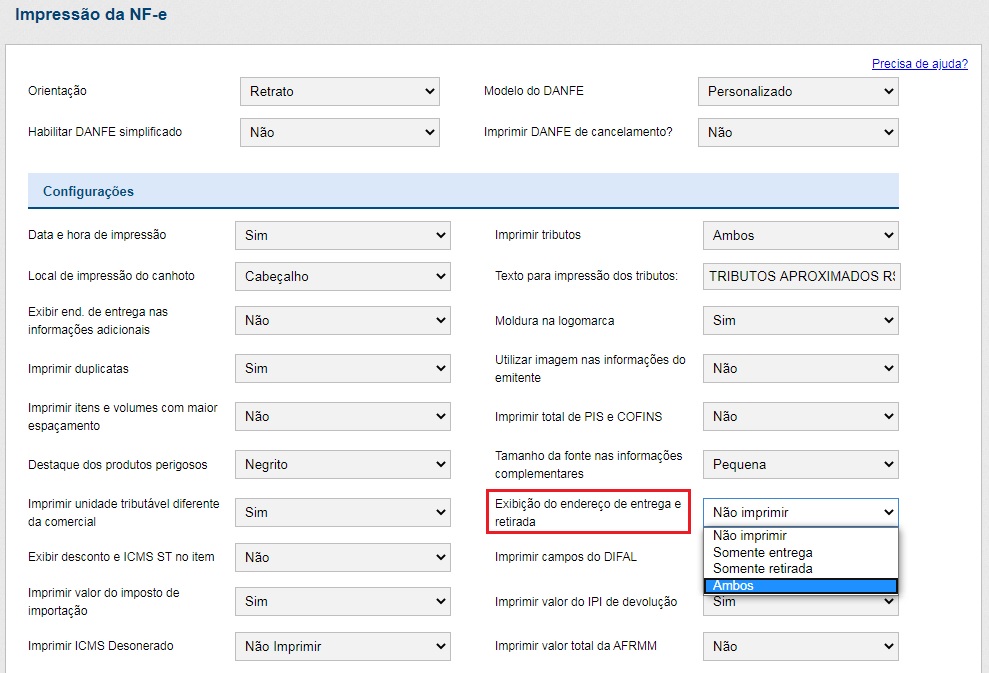The width and height of the screenshot is (989, 673).
Task: Open the Orientação dropdown
Action: (x=339, y=91)
